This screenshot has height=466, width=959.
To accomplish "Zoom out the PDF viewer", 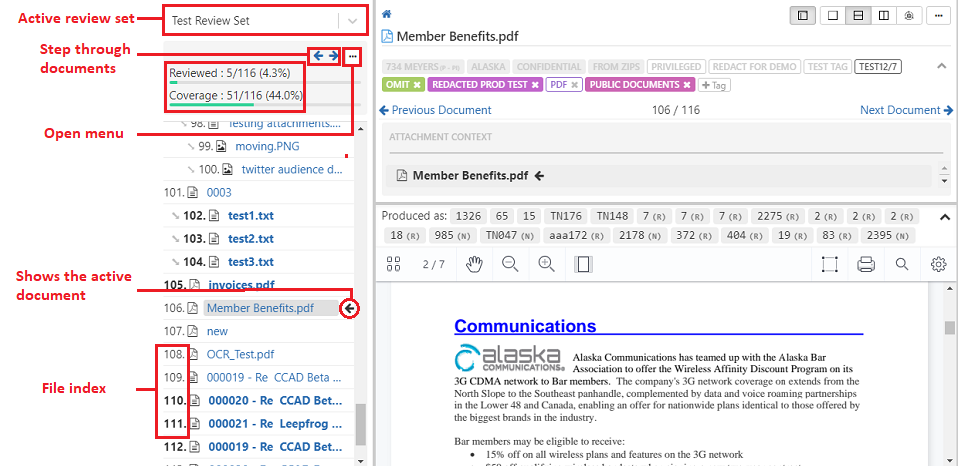I will 510,264.
